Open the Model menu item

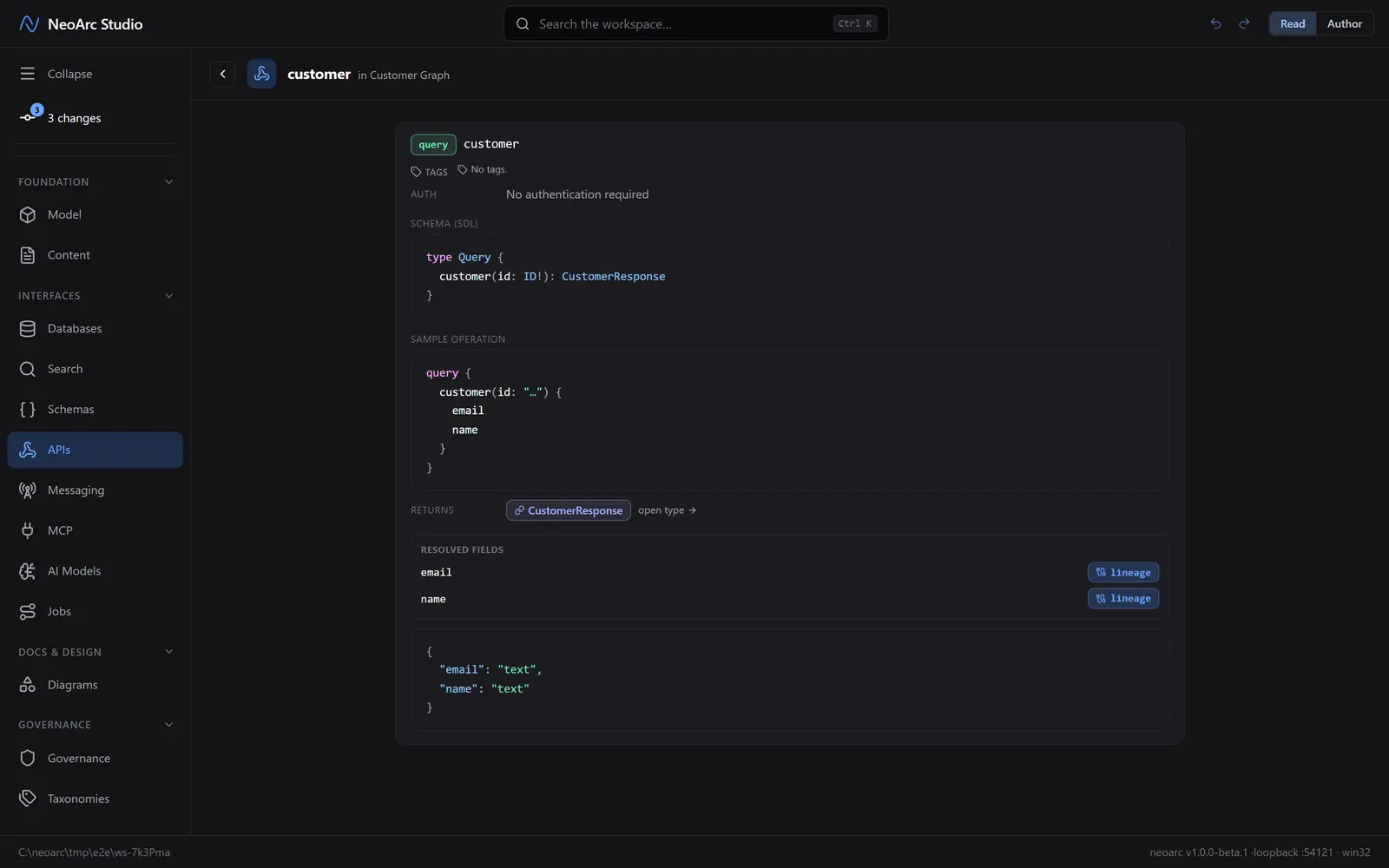pyautogui.click(x=95, y=214)
